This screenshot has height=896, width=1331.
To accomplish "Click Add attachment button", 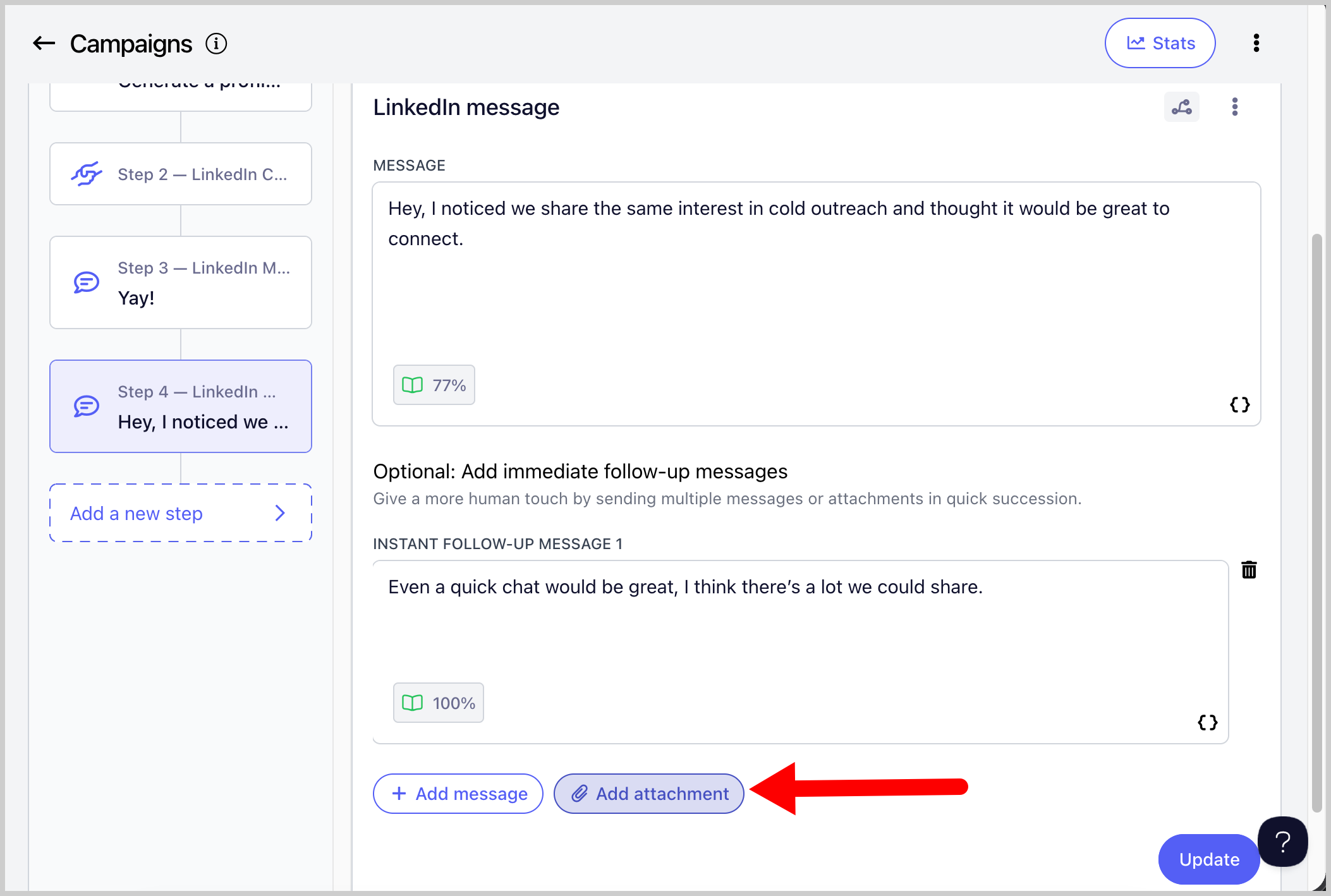I will [x=649, y=794].
